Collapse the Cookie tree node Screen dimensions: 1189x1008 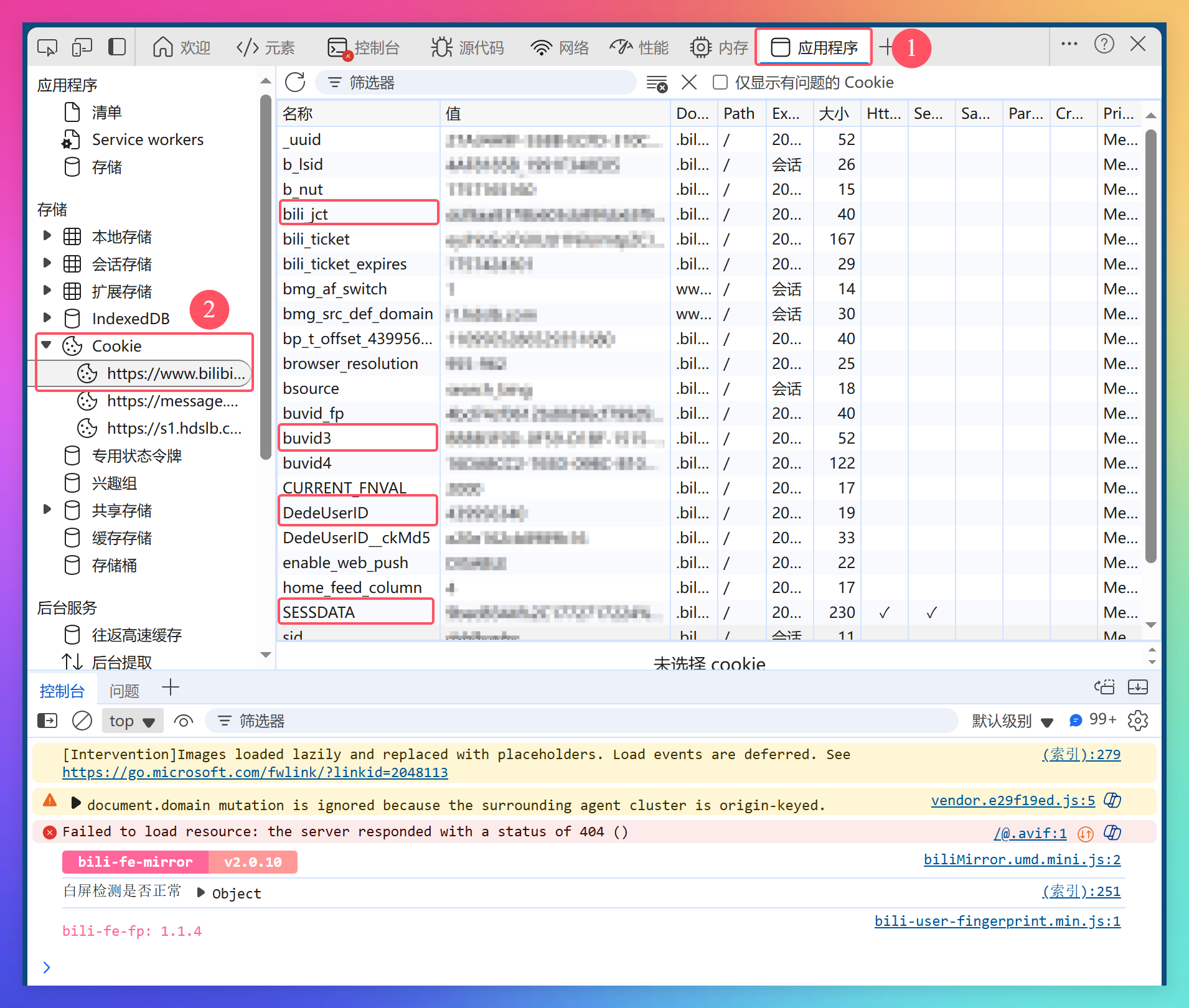coord(47,345)
